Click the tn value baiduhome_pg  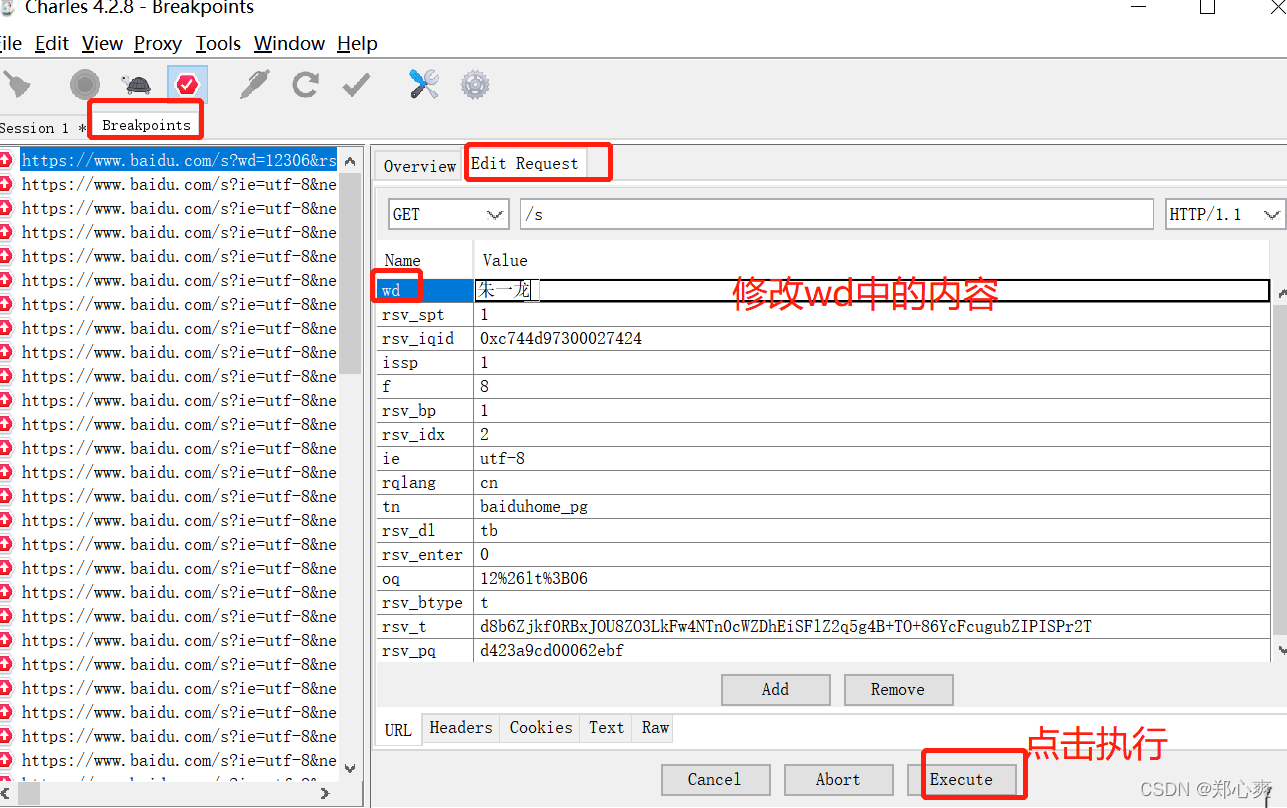(534, 506)
